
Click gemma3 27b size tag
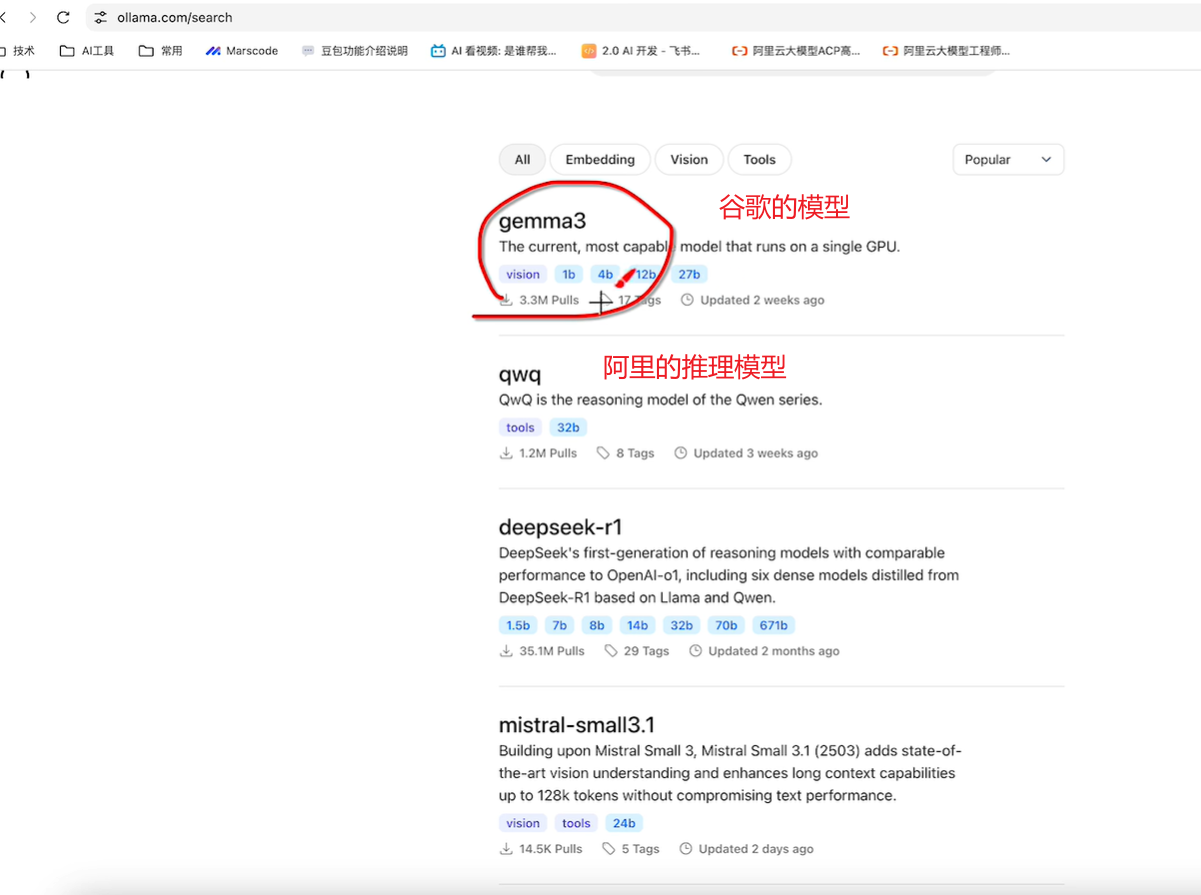click(x=689, y=274)
